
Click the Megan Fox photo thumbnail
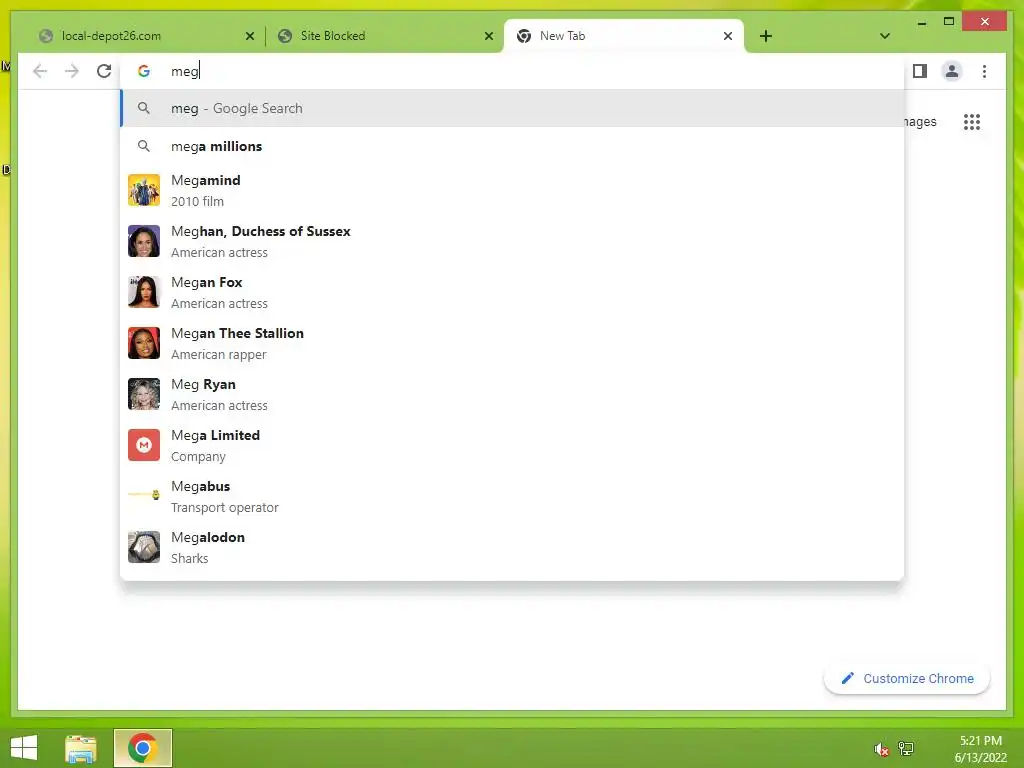coord(144,292)
